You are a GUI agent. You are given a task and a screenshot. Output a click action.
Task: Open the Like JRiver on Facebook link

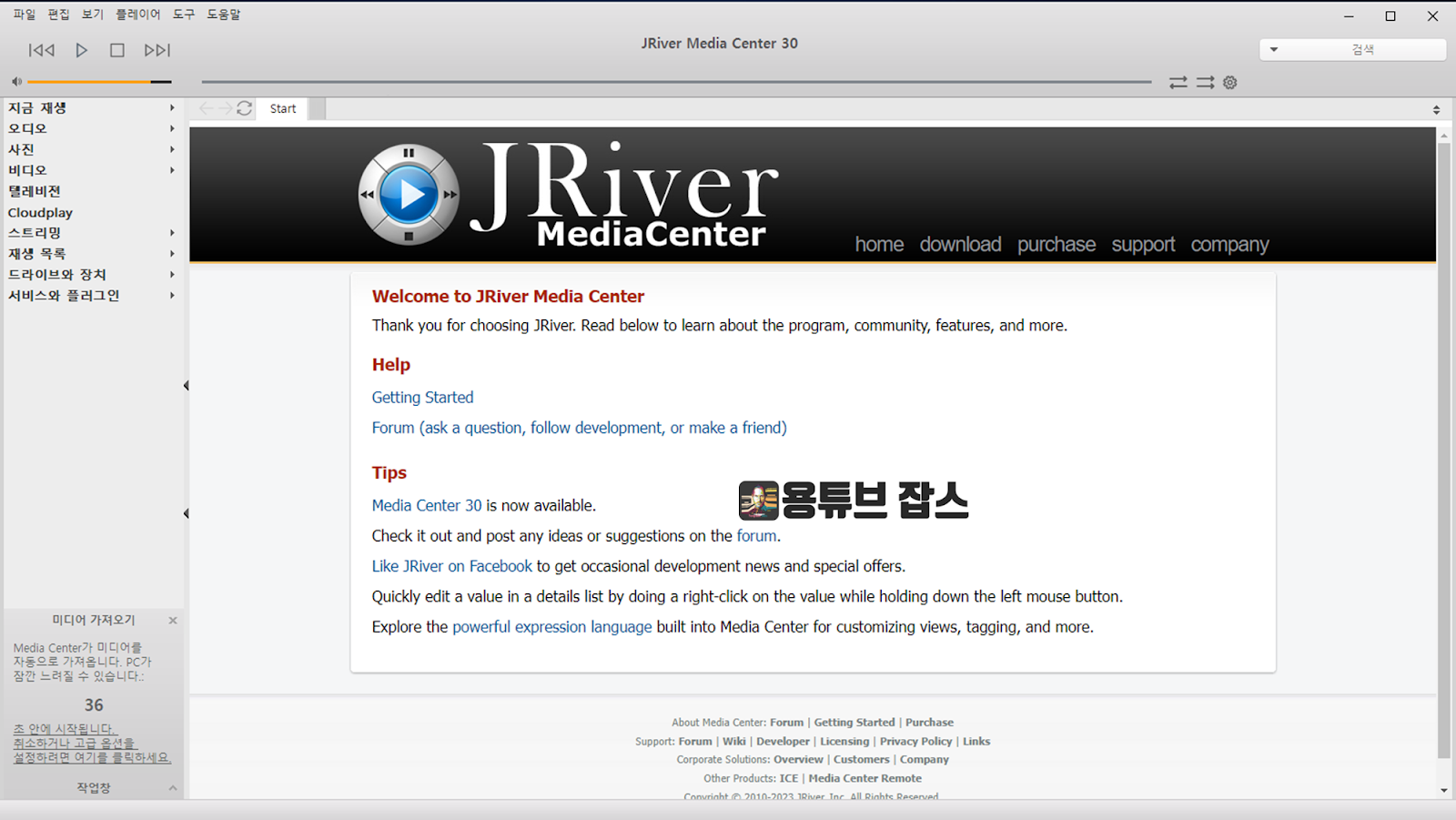tap(451, 567)
